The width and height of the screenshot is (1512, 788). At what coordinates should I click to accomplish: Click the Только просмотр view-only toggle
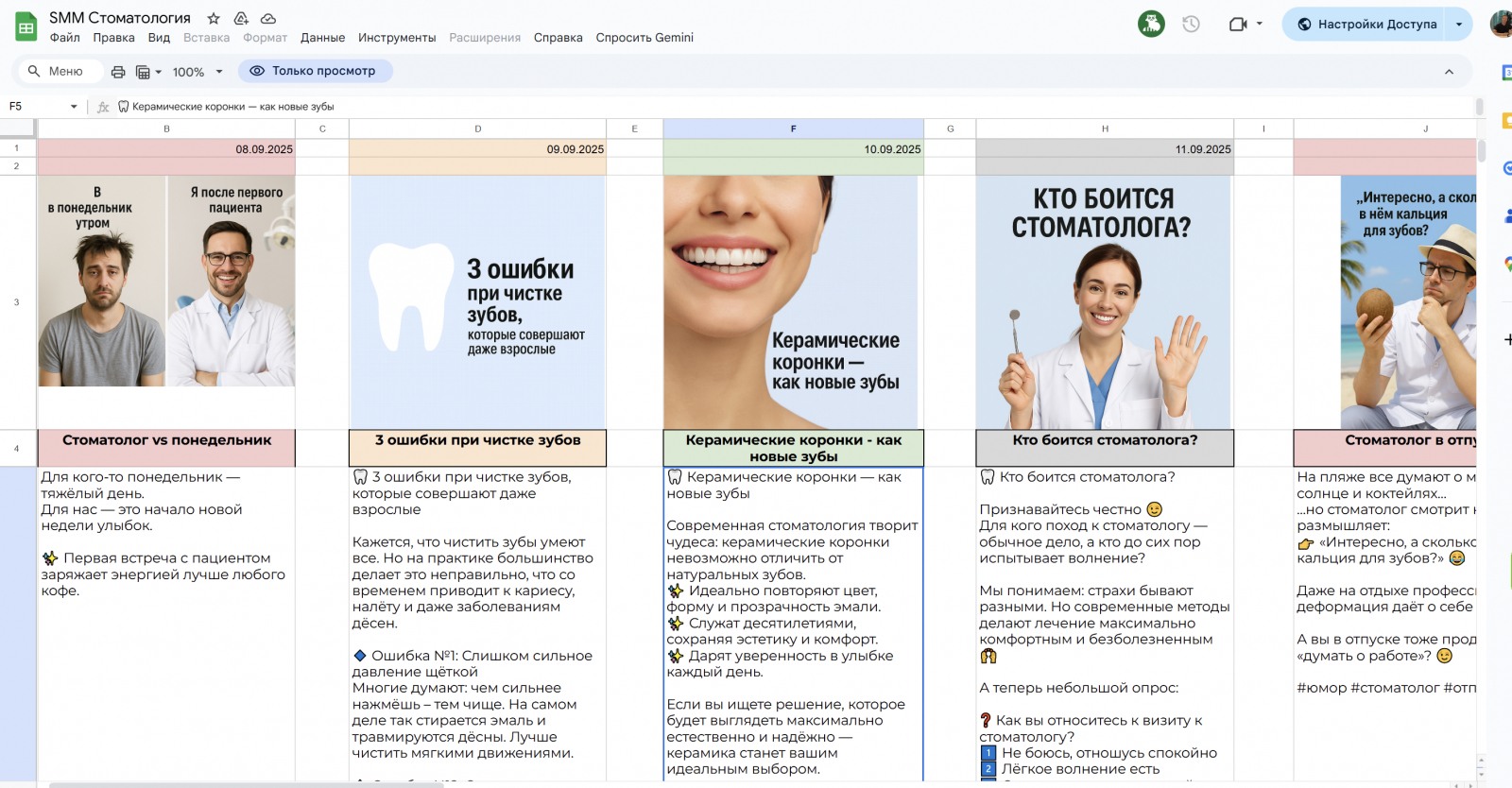tap(314, 71)
